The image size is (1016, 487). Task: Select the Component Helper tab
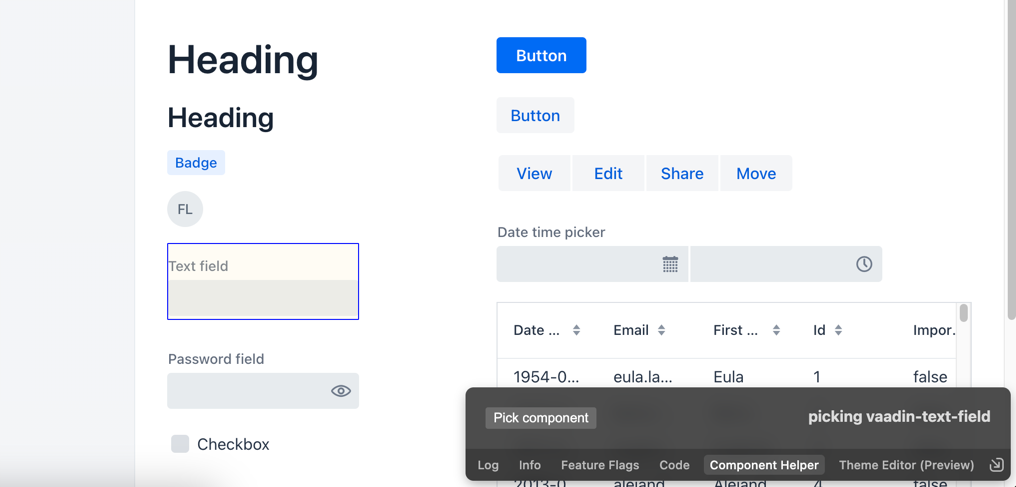coord(764,465)
